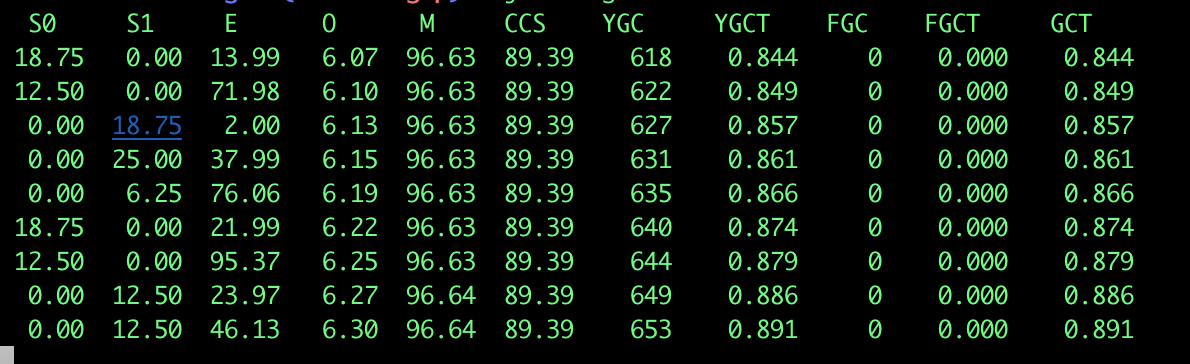This screenshot has height=364, width=1190.
Task: Click S1 value 25.00 in the YGC 631 row
Action: 147,159
